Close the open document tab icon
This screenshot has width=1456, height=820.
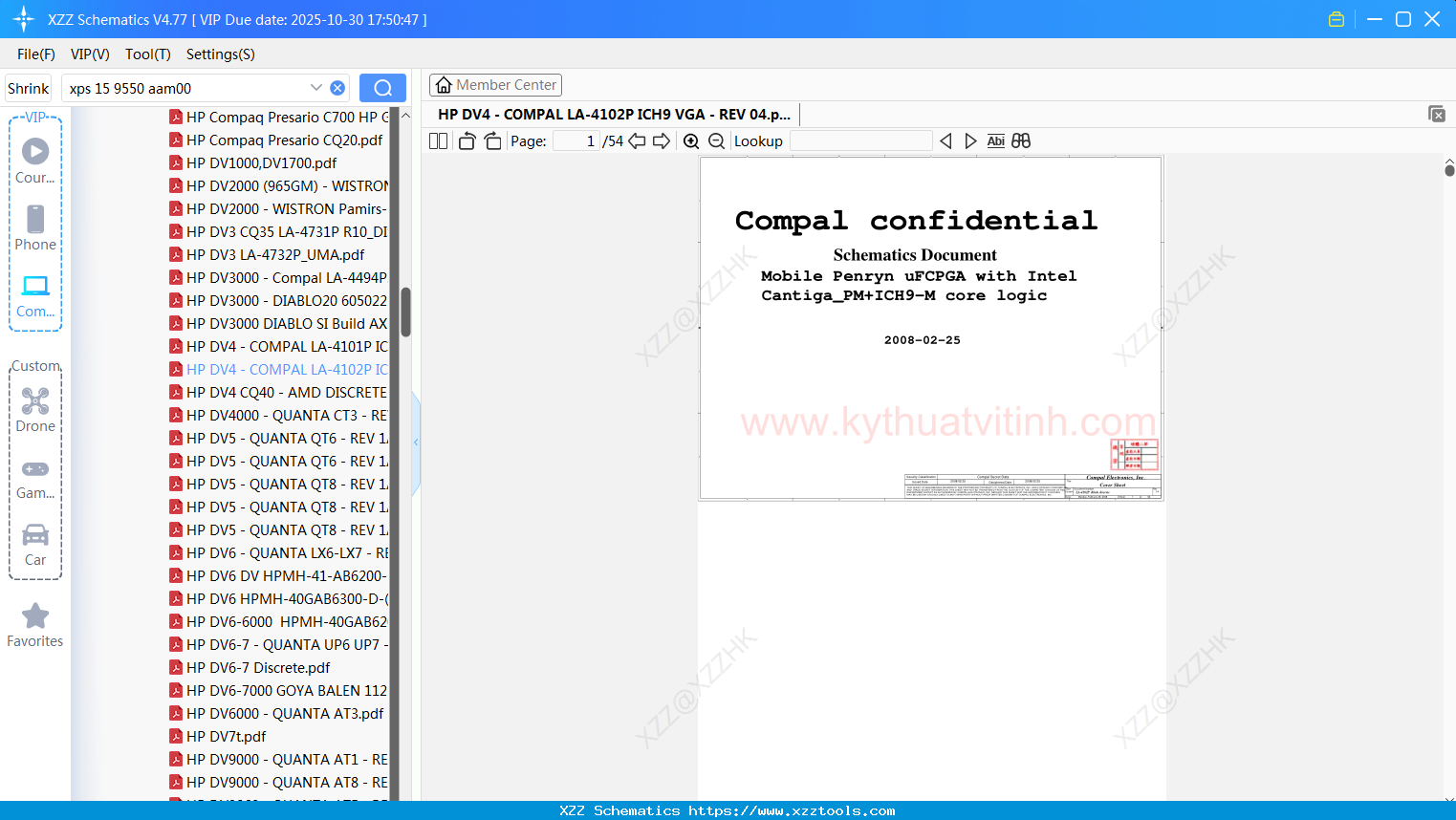[1437, 114]
